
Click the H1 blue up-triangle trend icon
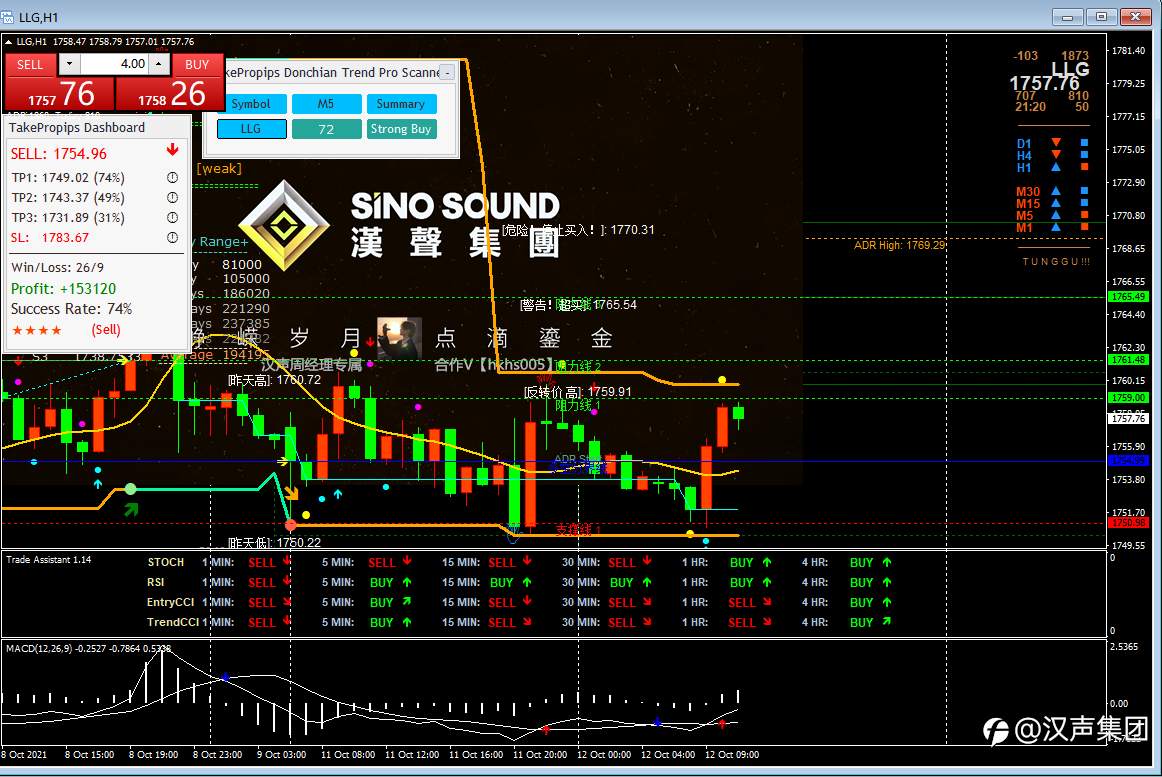[1056, 167]
